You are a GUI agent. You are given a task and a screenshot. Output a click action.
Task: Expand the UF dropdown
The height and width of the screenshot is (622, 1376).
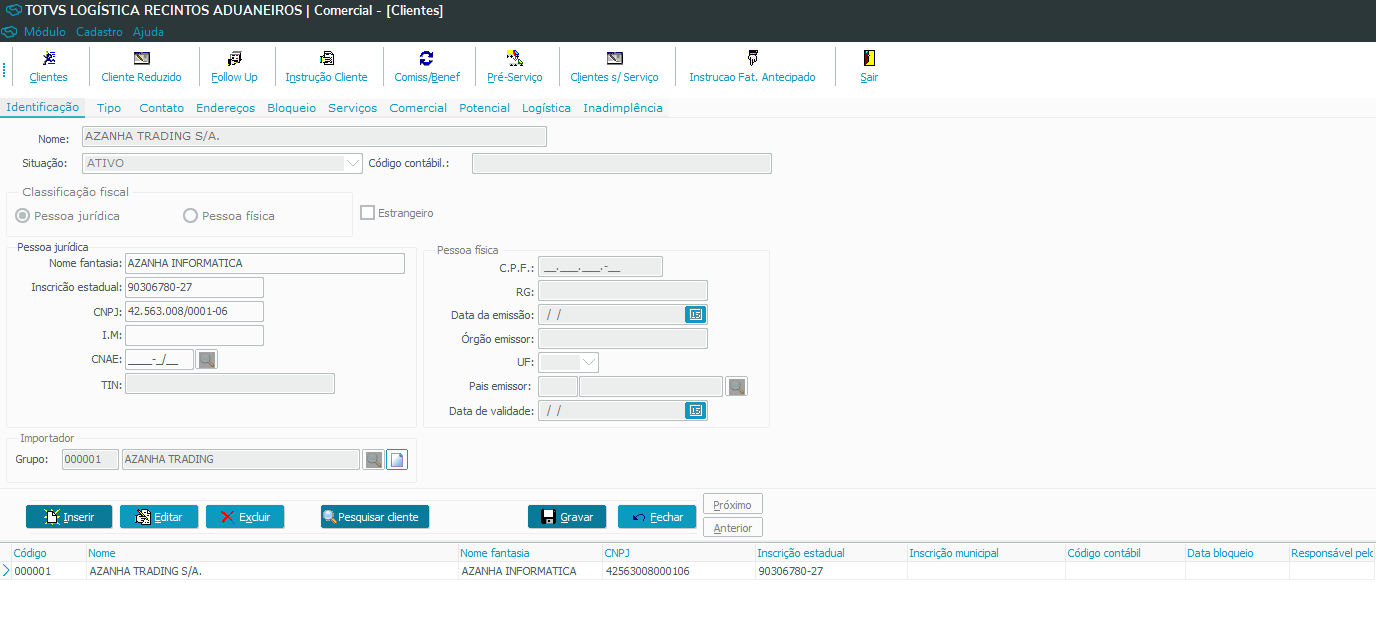[x=589, y=362]
